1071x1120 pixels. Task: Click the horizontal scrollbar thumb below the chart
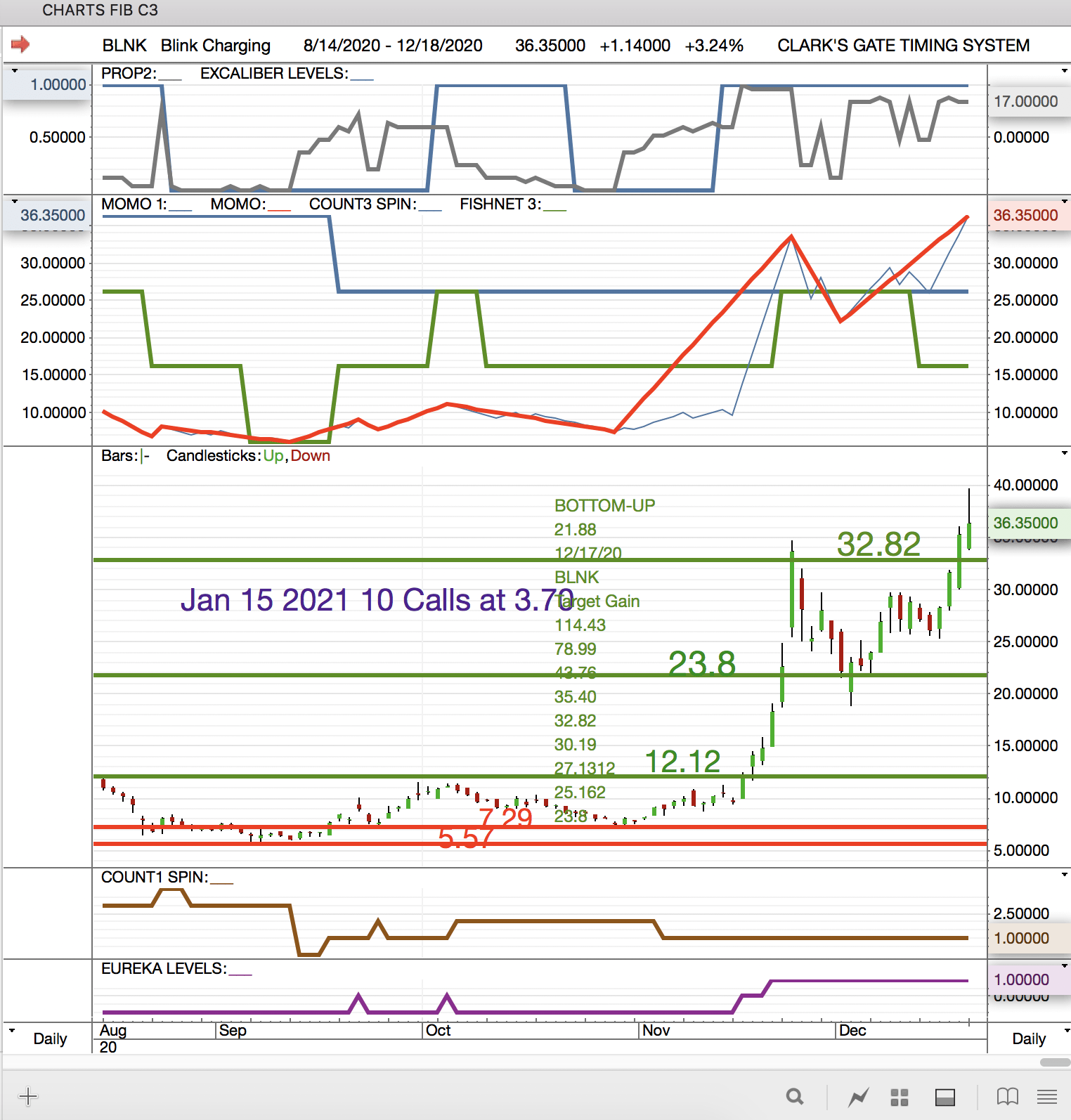coord(1055,1062)
